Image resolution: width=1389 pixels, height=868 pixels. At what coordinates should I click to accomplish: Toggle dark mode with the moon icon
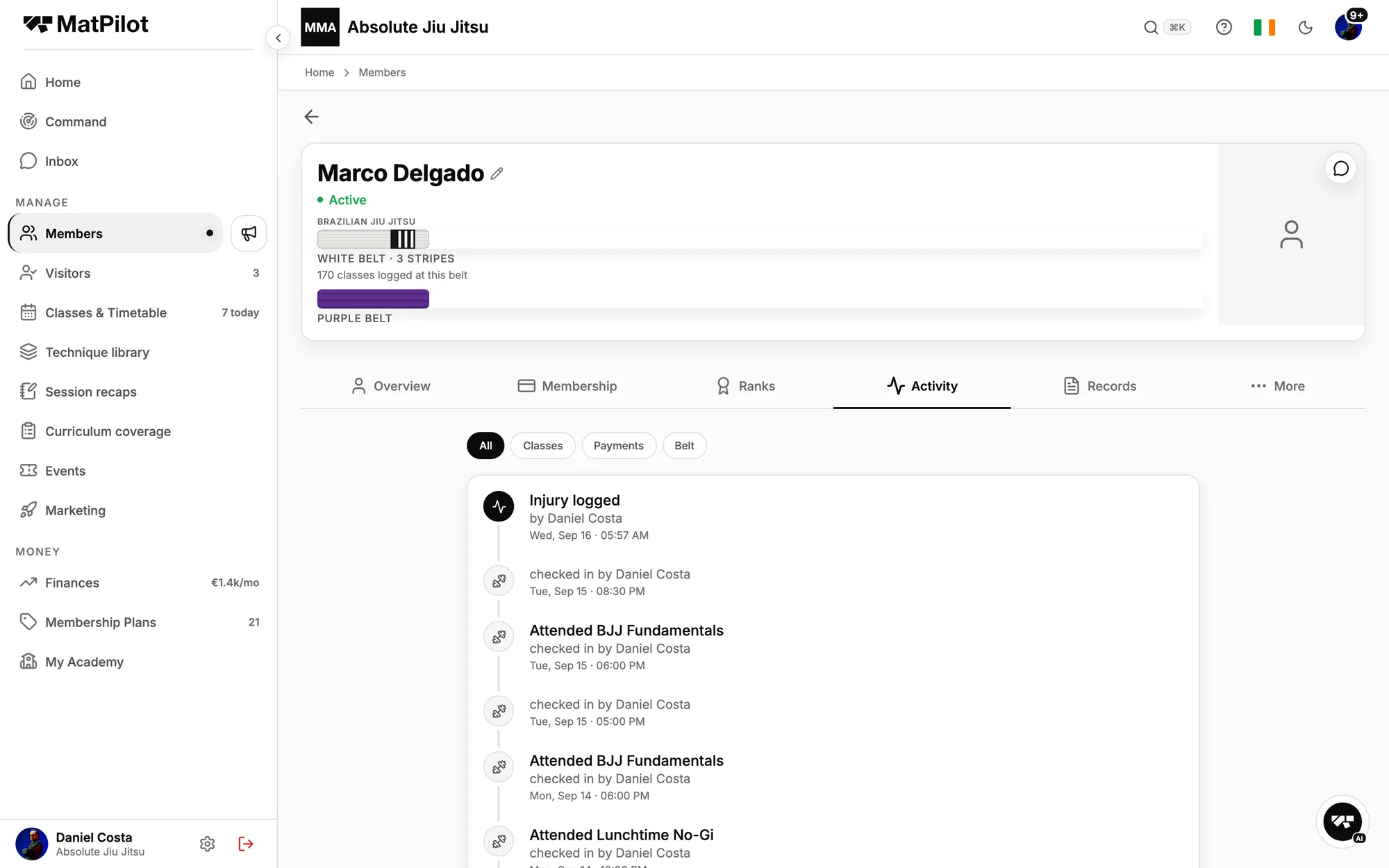pyautogui.click(x=1305, y=27)
